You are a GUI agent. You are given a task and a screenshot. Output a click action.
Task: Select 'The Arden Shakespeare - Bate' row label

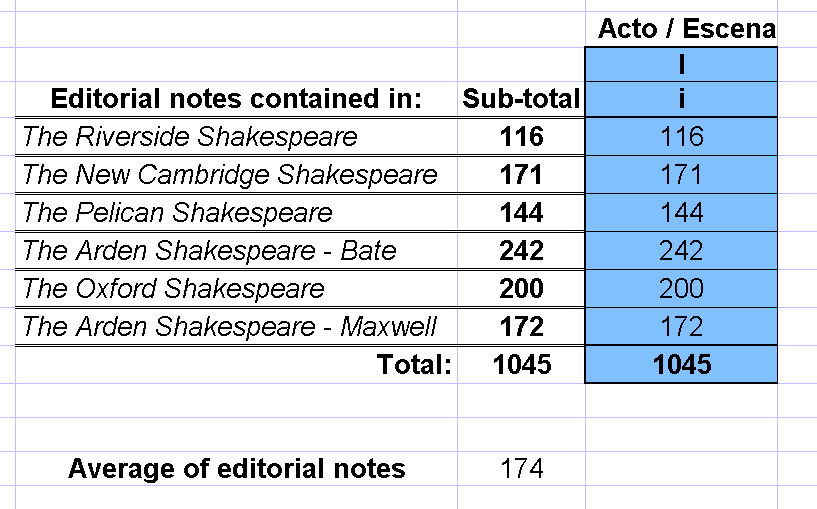click(x=237, y=251)
